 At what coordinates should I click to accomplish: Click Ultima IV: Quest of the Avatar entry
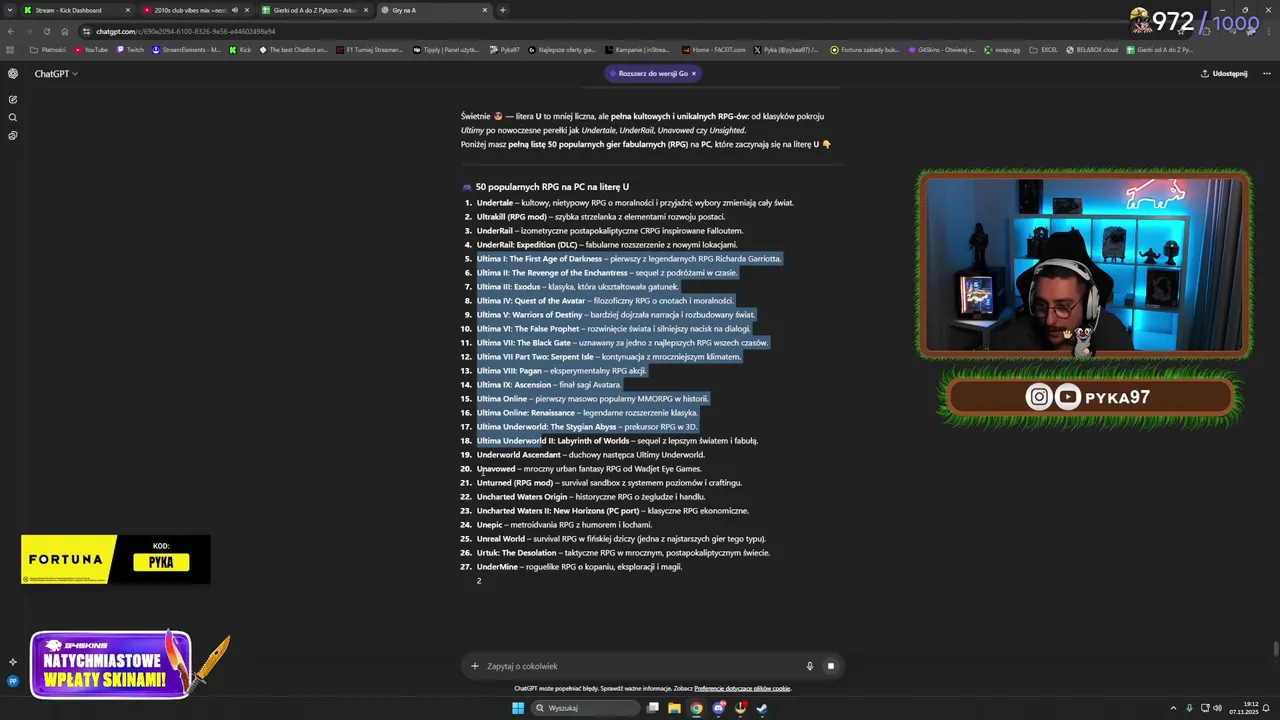(605, 300)
